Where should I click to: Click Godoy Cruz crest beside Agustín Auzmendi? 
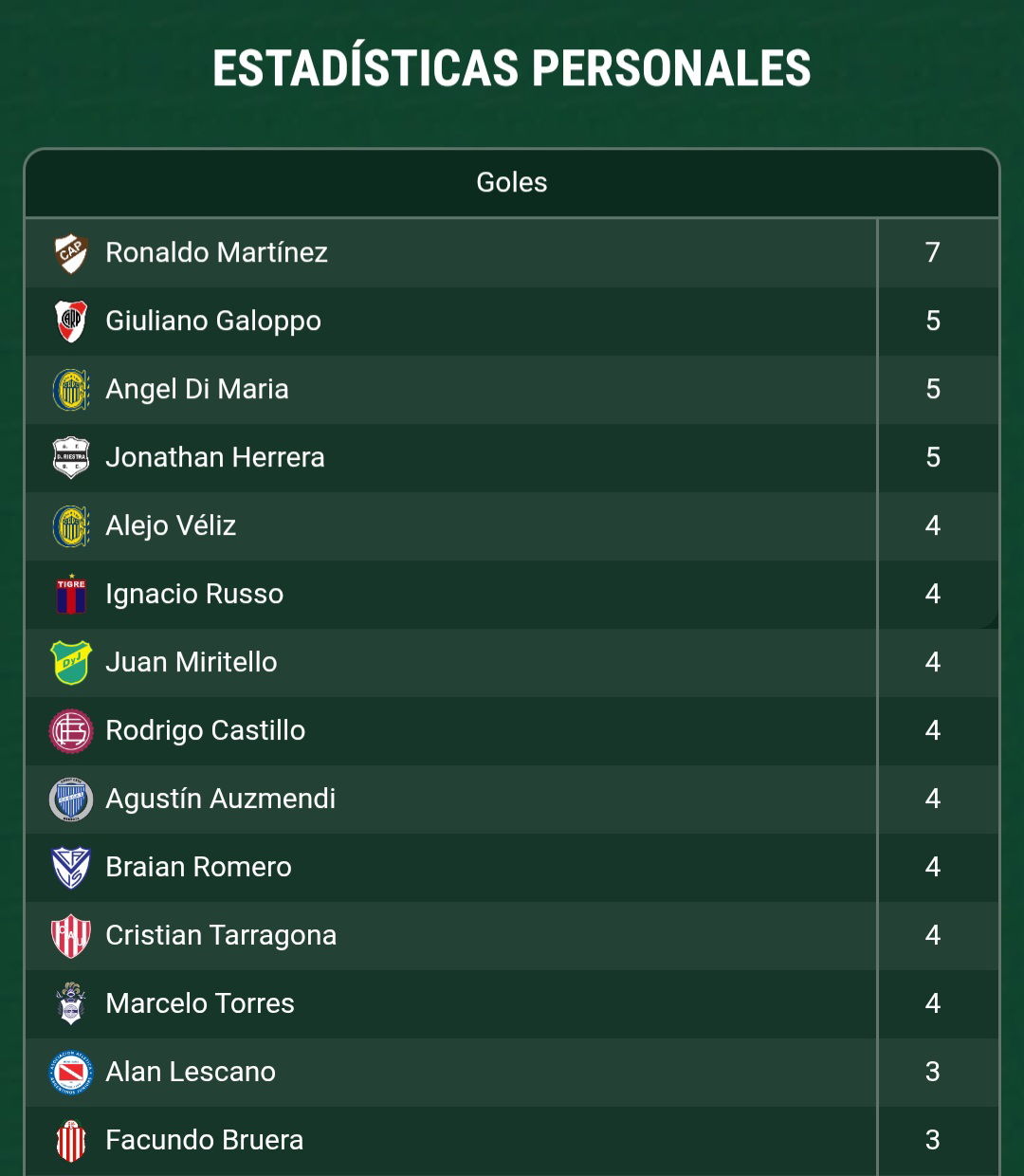click(71, 799)
